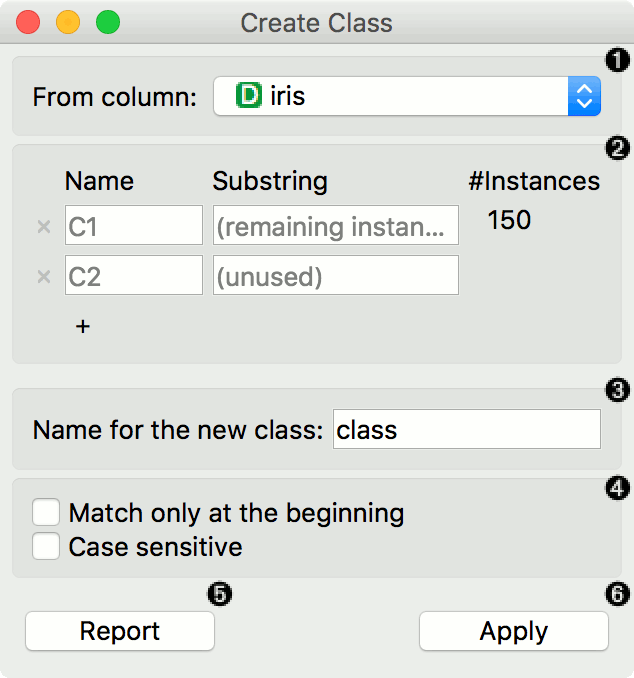This screenshot has height=678, width=634.
Task: Click the unused substring field
Action: [335, 276]
